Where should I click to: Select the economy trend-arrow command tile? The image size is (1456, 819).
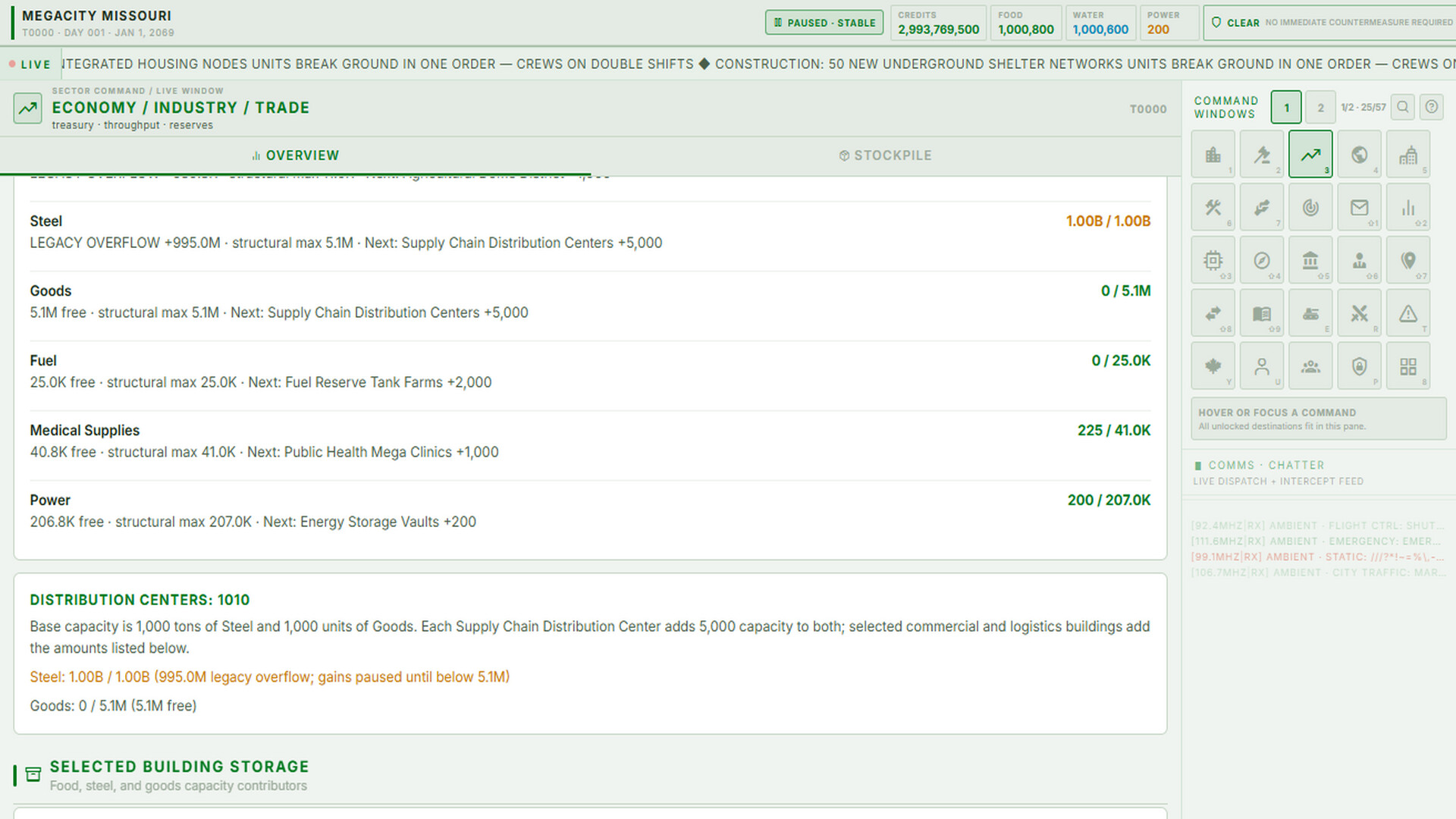(1310, 154)
